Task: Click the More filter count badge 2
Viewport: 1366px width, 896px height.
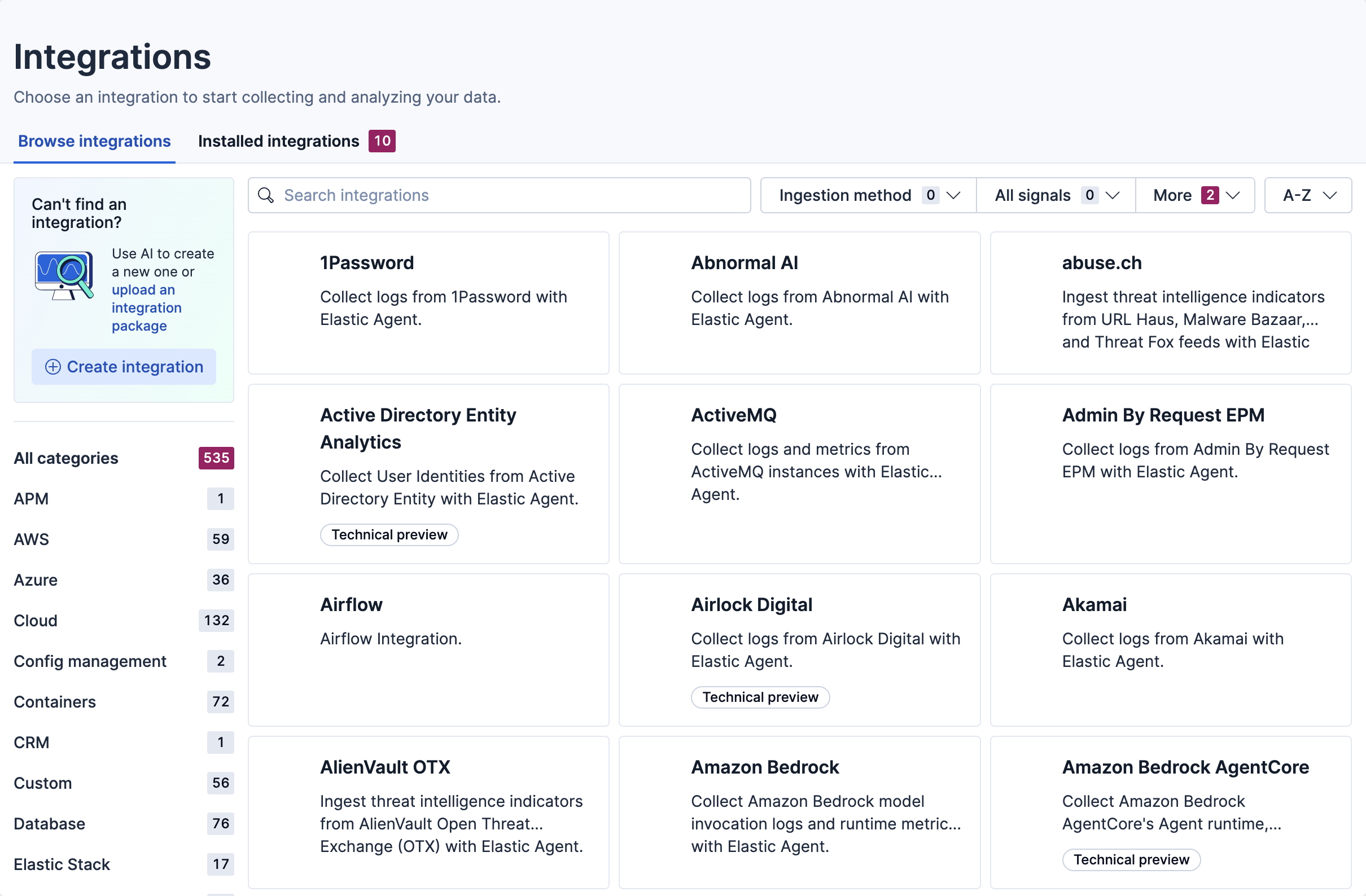Action: click(x=1210, y=195)
